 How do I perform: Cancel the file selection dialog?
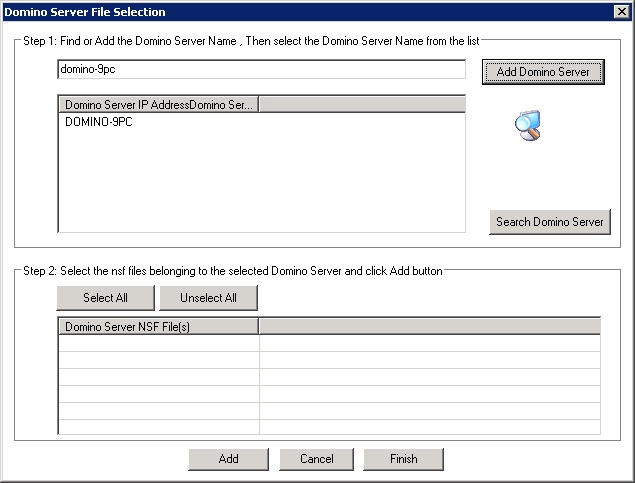click(316, 459)
